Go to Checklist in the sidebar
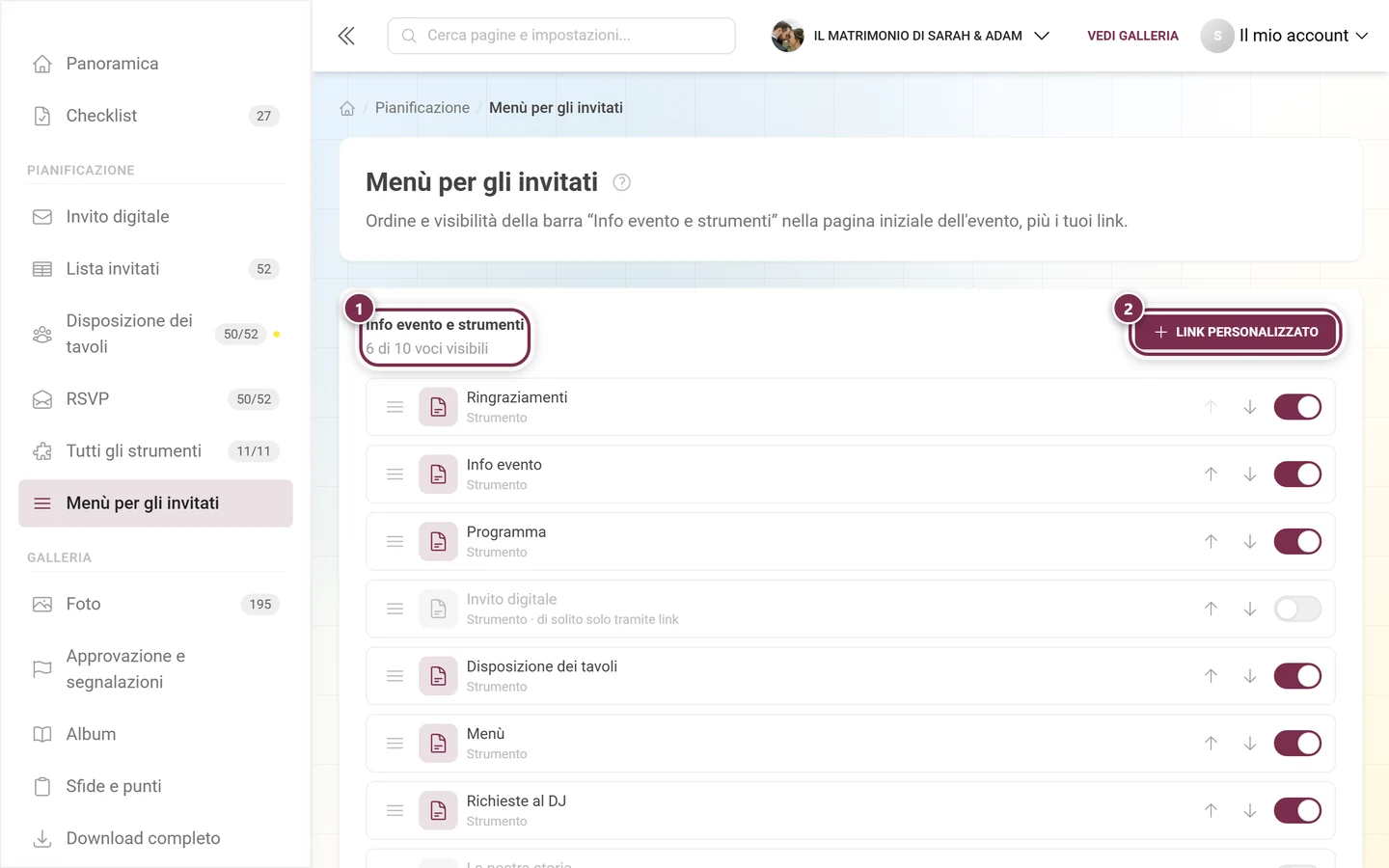This screenshot has height=868, width=1389. (x=155, y=116)
